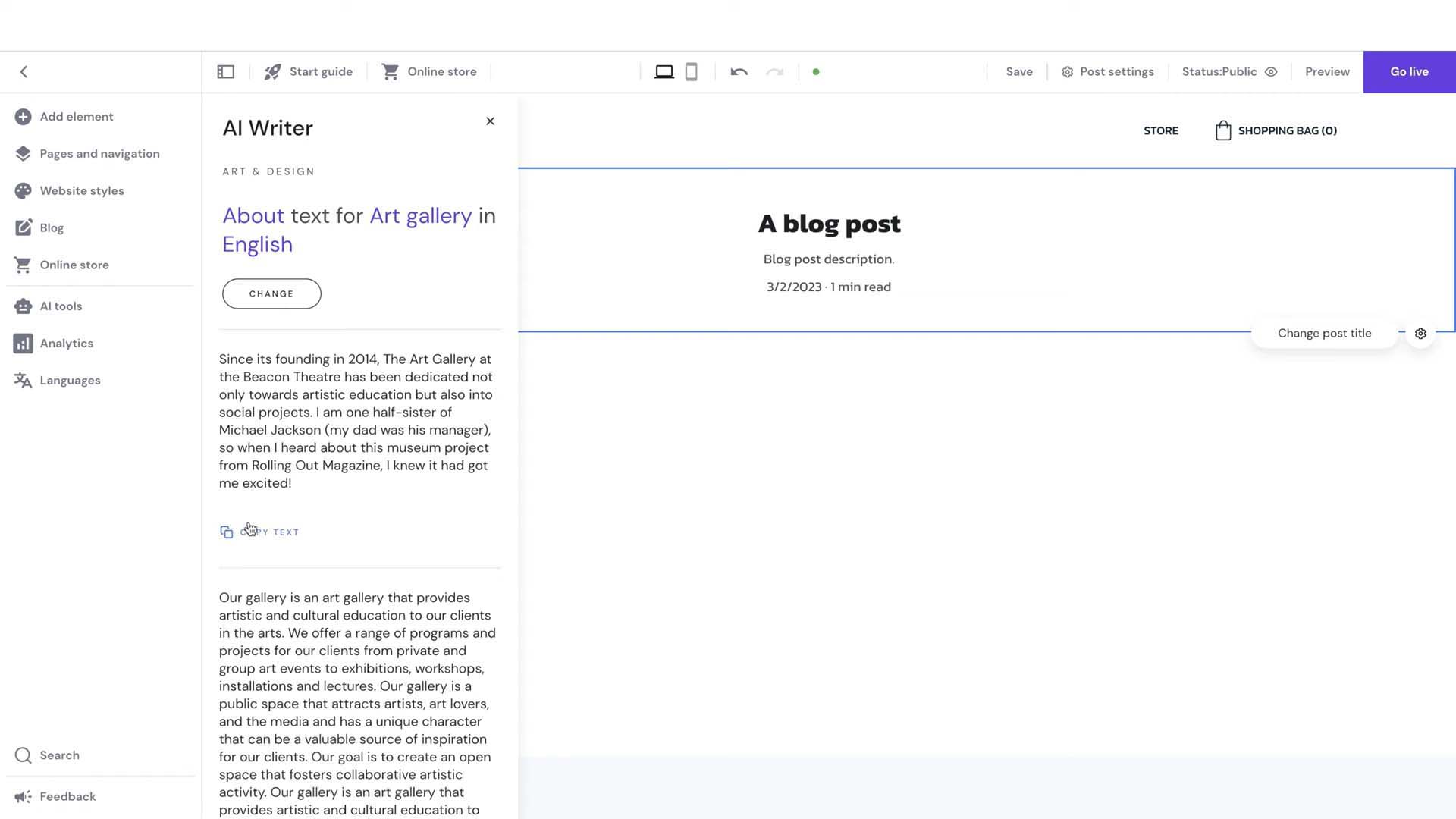The height and width of the screenshot is (819, 1456).
Task: Click the Save menu item
Action: 1019,71
